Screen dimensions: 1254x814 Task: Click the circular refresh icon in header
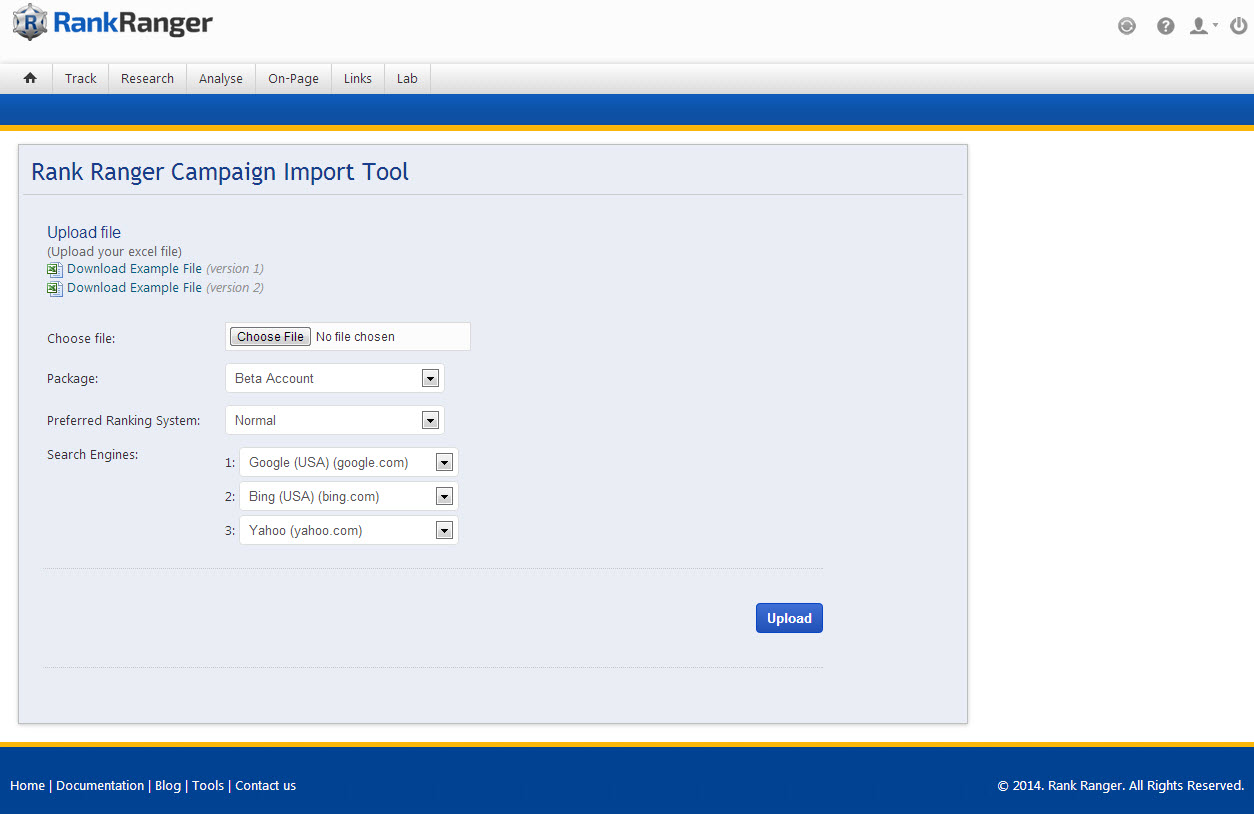[1127, 26]
